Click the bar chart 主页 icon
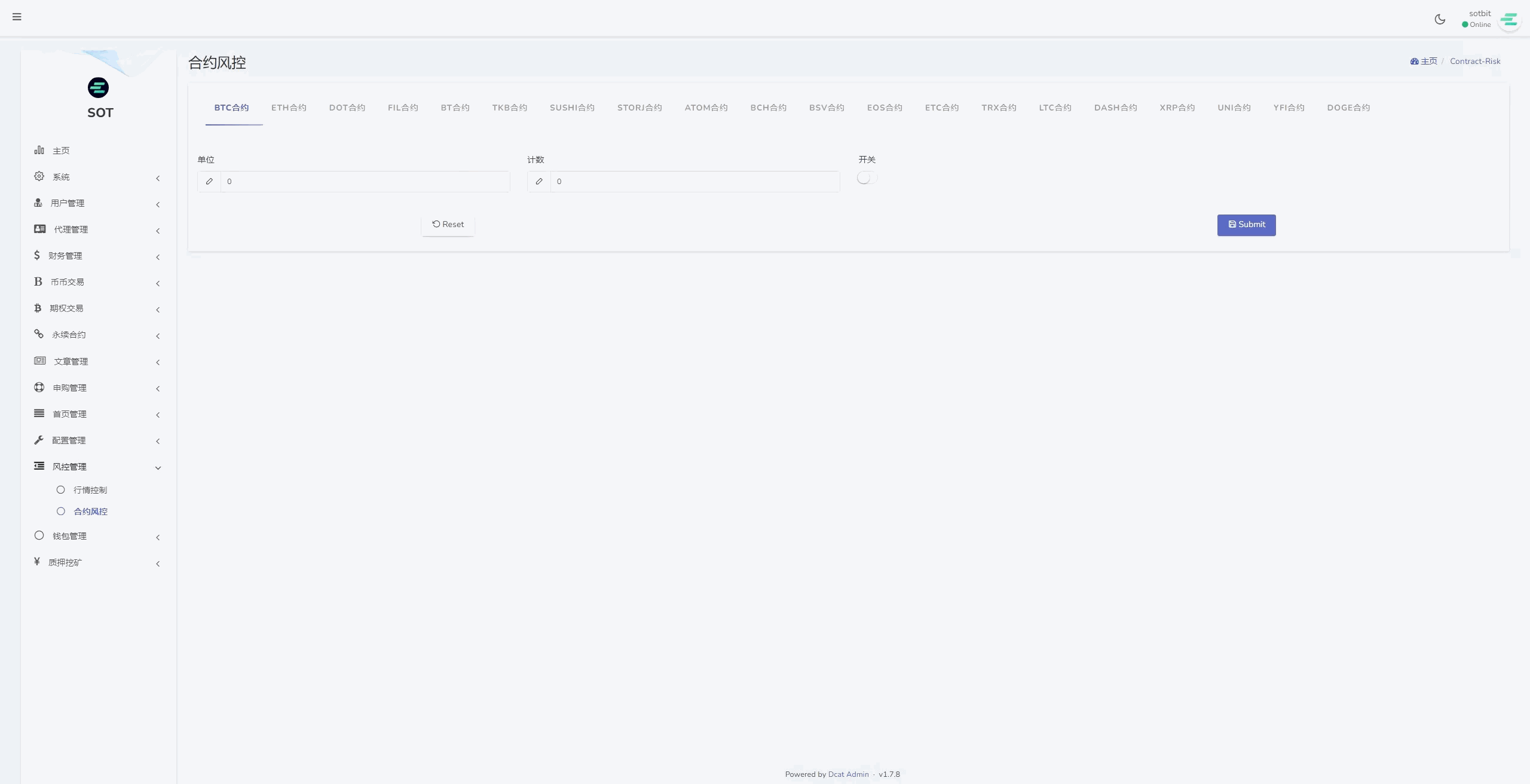 point(39,150)
